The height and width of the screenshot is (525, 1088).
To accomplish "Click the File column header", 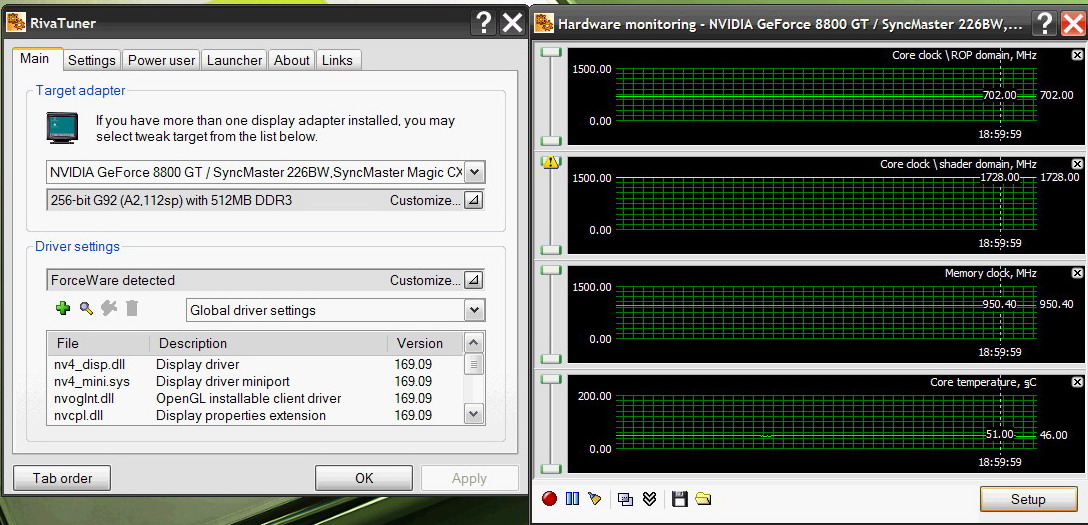I will click(99, 343).
